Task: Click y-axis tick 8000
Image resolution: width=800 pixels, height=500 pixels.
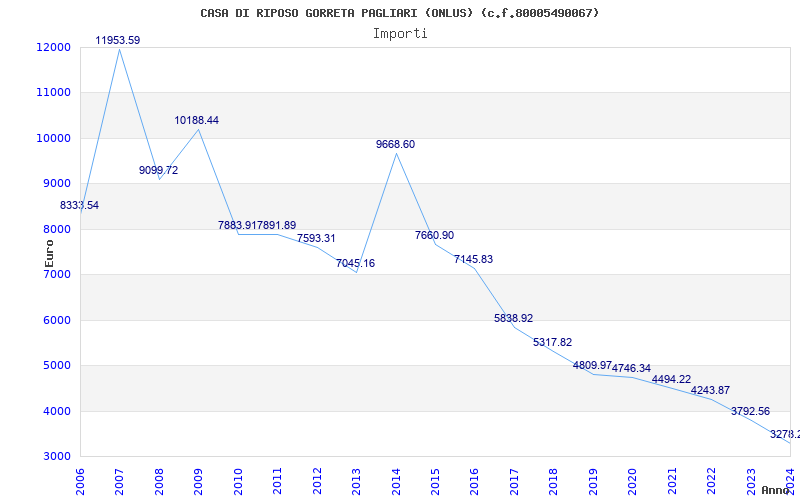Action: pos(56,229)
